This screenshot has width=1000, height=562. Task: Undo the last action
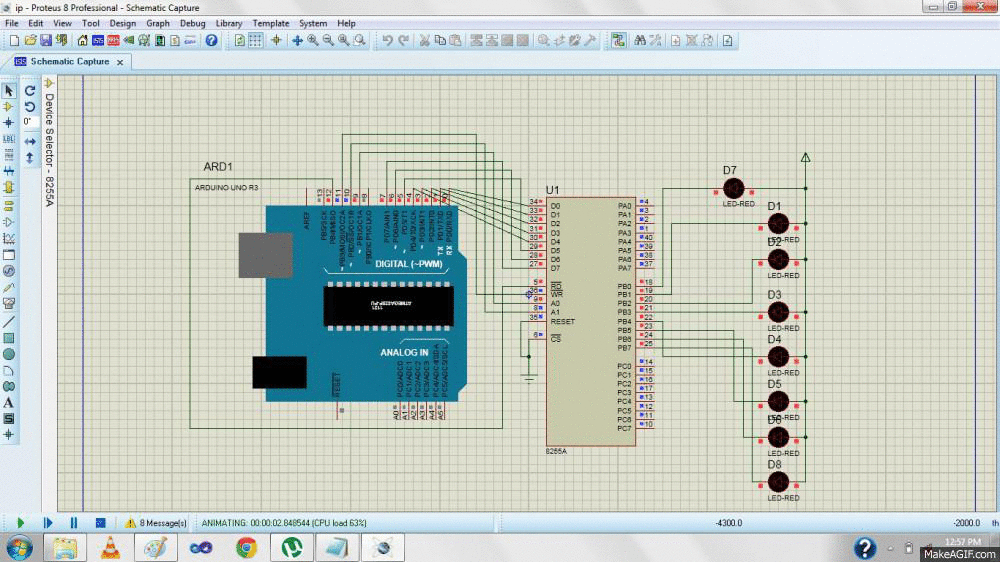tap(387, 41)
